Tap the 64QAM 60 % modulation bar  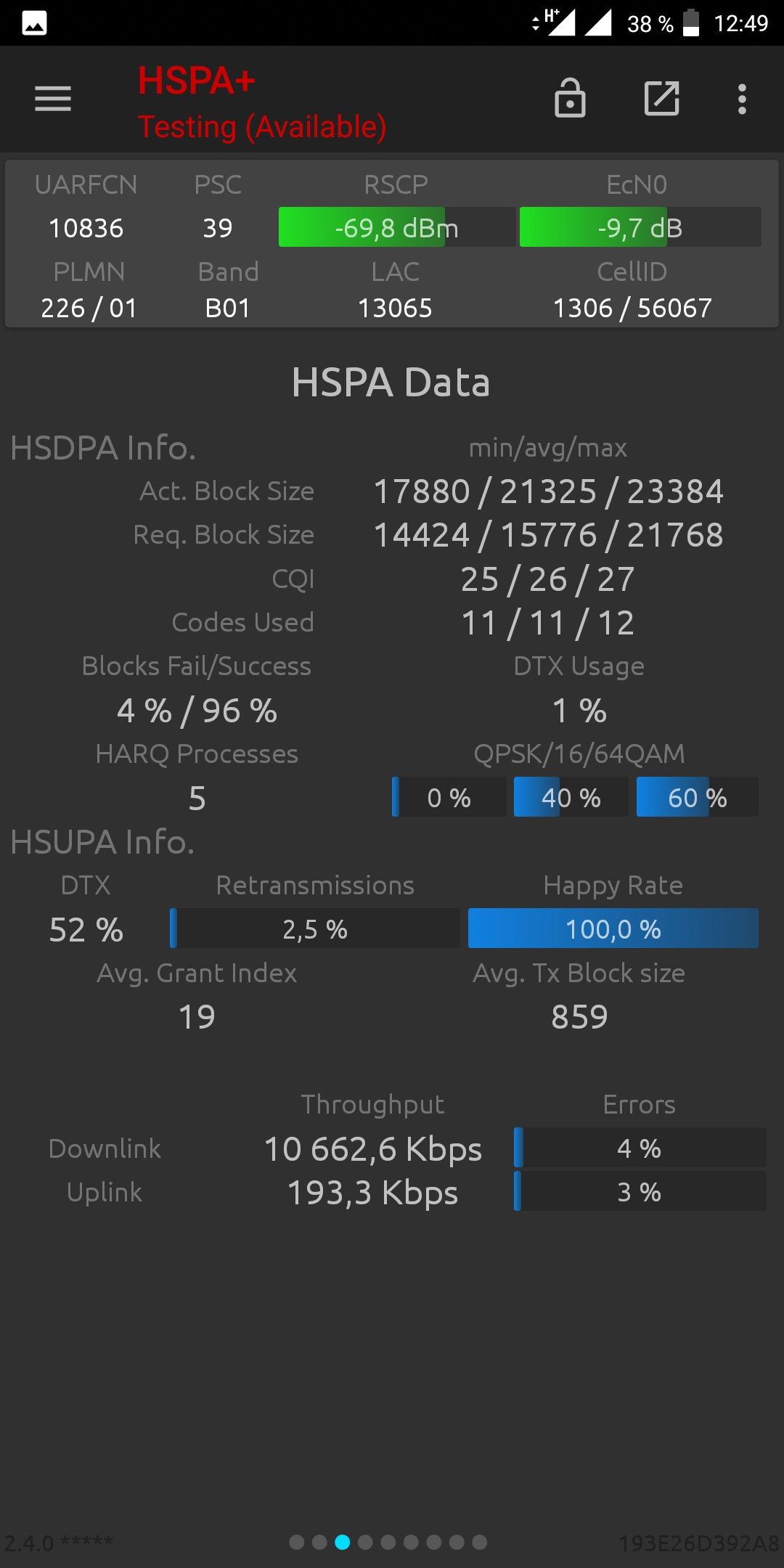[698, 797]
